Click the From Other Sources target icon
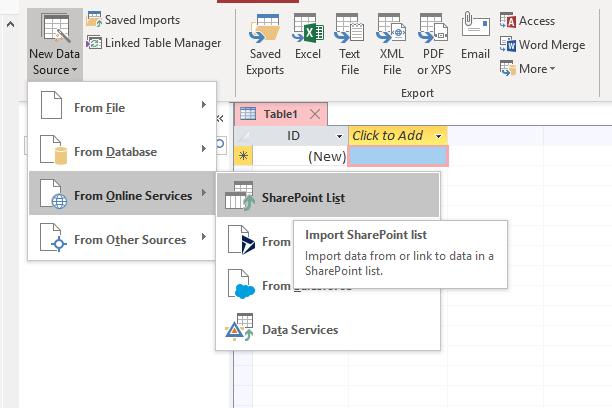Image resolution: width=612 pixels, height=408 pixels. (x=59, y=244)
